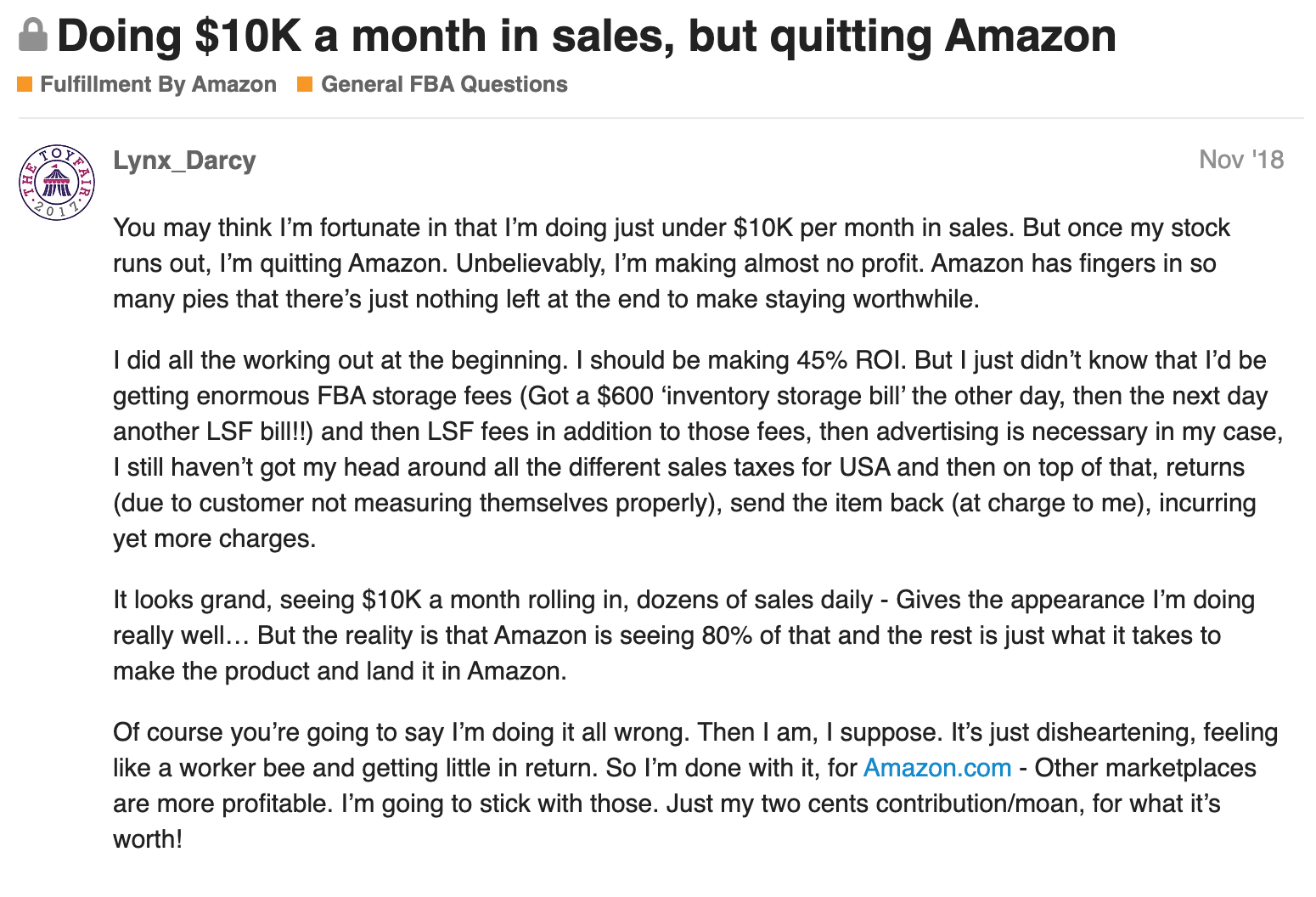Open the Fulfillment By Amazon category
The width and height of the screenshot is (1316, 897).
(x=158, y=84)
